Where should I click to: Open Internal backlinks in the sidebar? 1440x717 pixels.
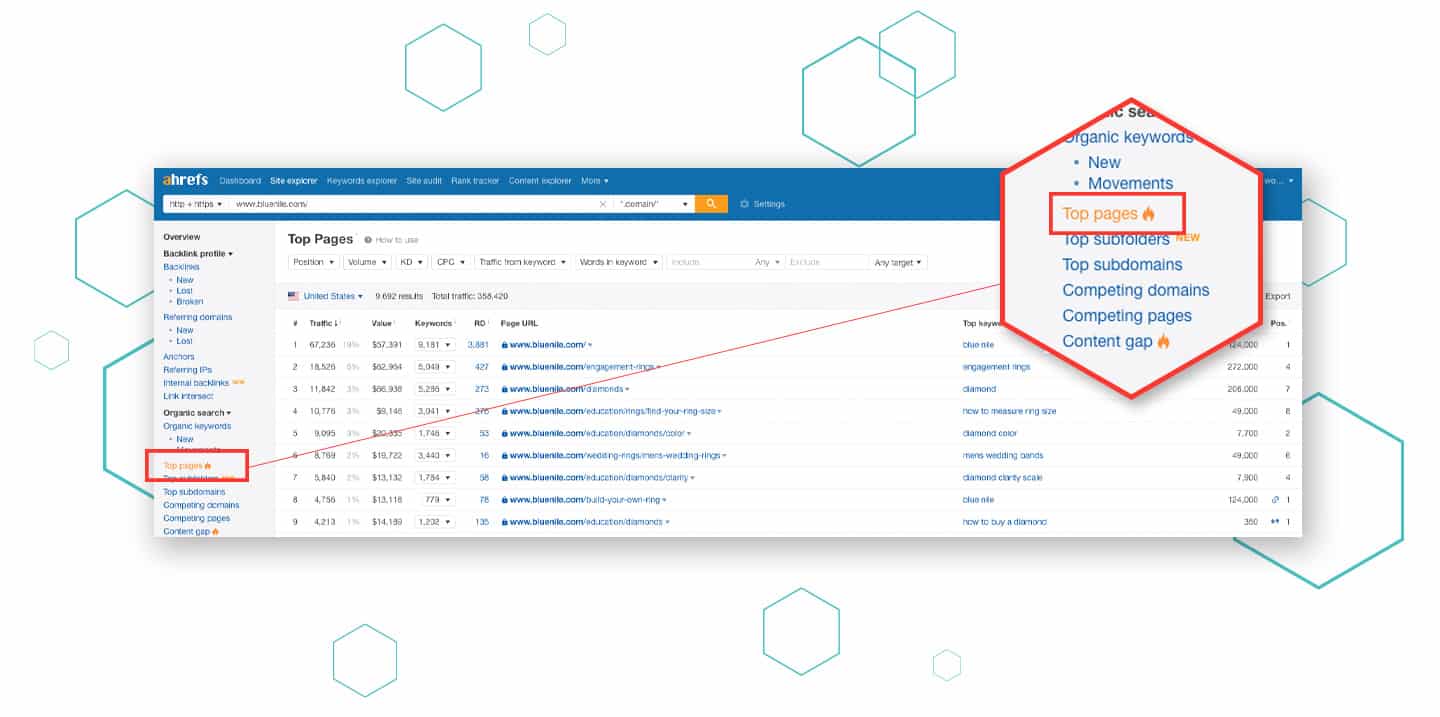tap(197, 383)
